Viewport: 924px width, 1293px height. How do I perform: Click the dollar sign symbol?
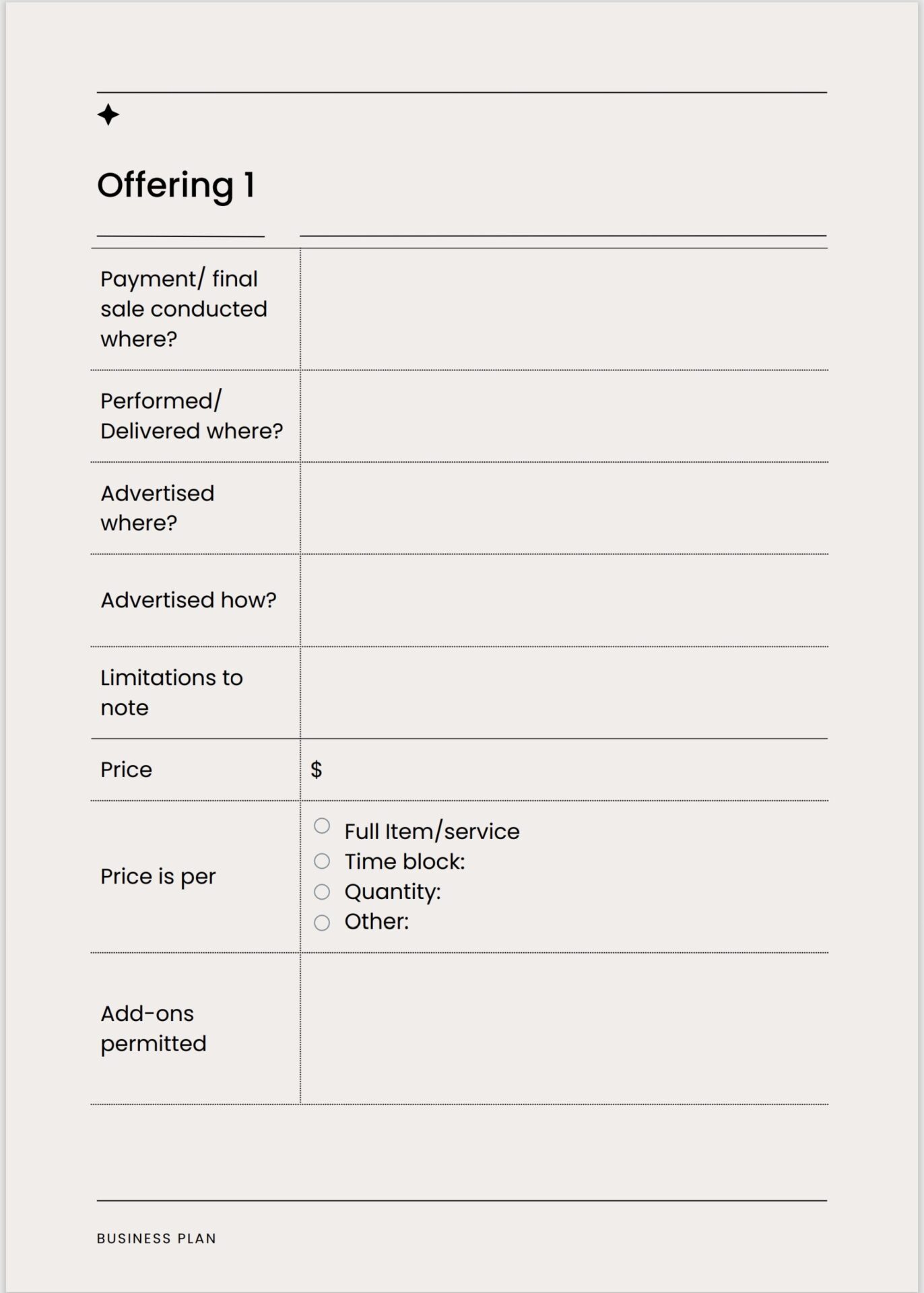coord(316,770)
